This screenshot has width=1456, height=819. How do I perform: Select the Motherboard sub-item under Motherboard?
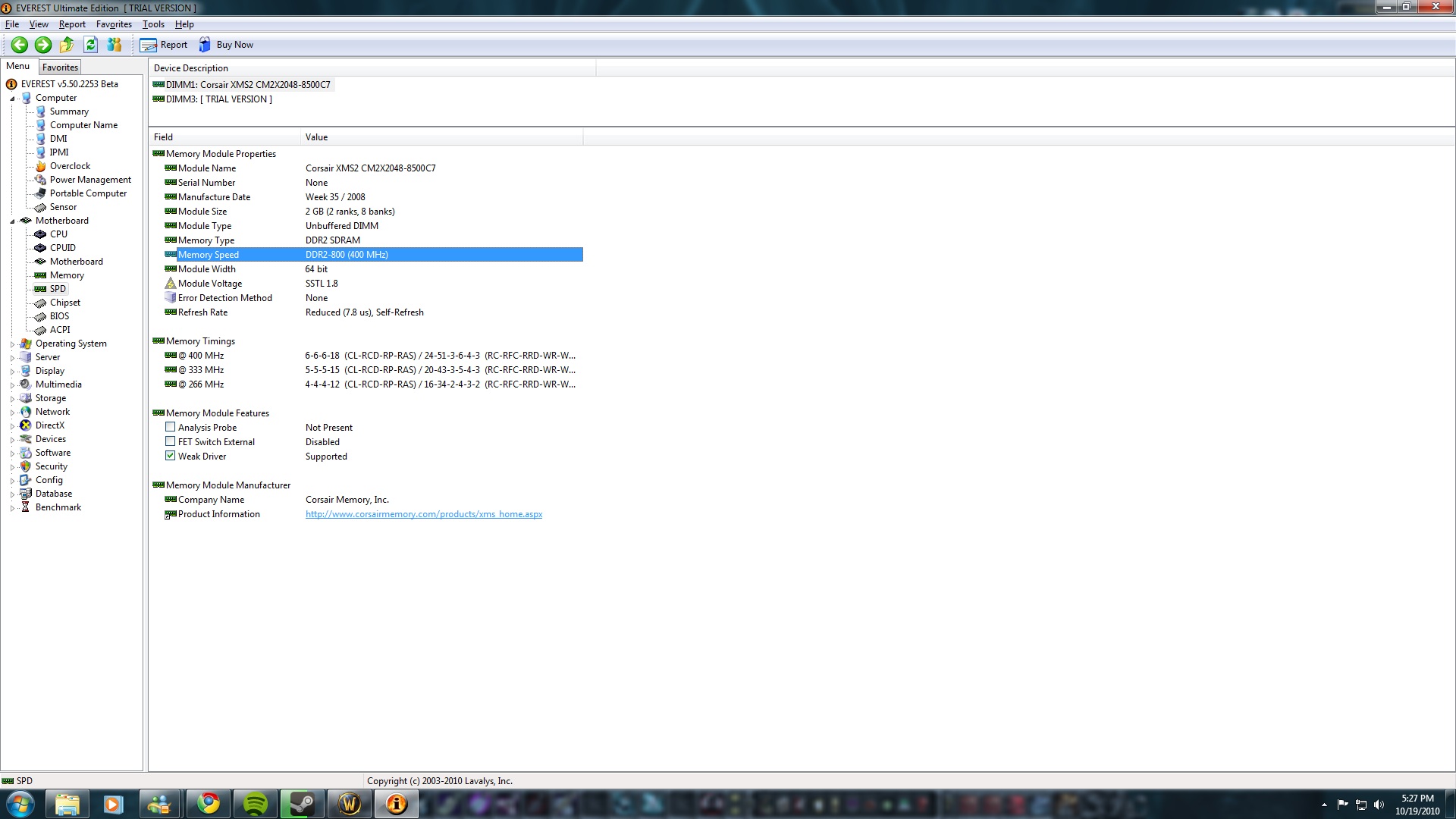[76, 262]
